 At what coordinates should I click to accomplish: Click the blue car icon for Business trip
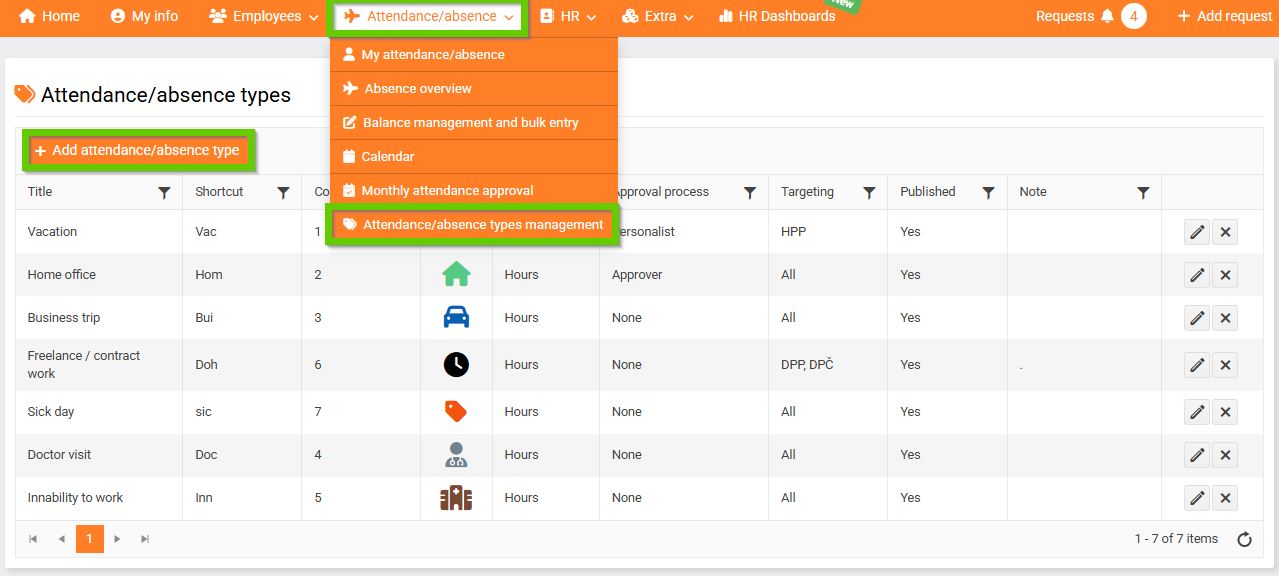456,317
